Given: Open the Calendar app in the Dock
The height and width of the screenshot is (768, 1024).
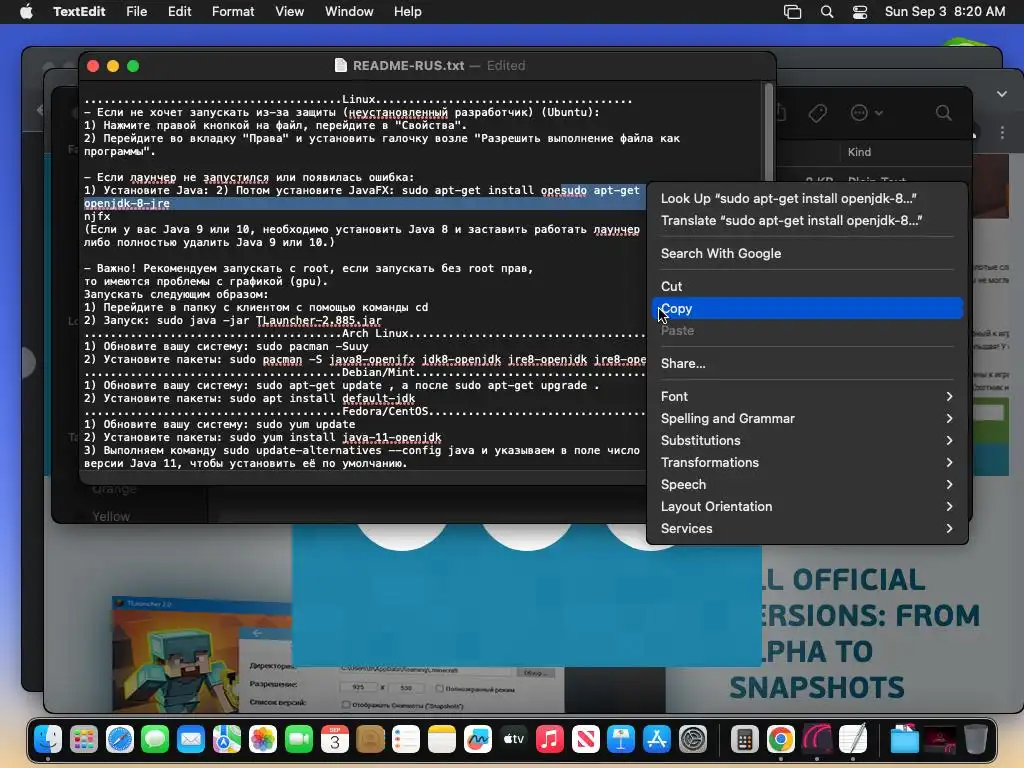Looking at the screenshot, I should [334, 739].
